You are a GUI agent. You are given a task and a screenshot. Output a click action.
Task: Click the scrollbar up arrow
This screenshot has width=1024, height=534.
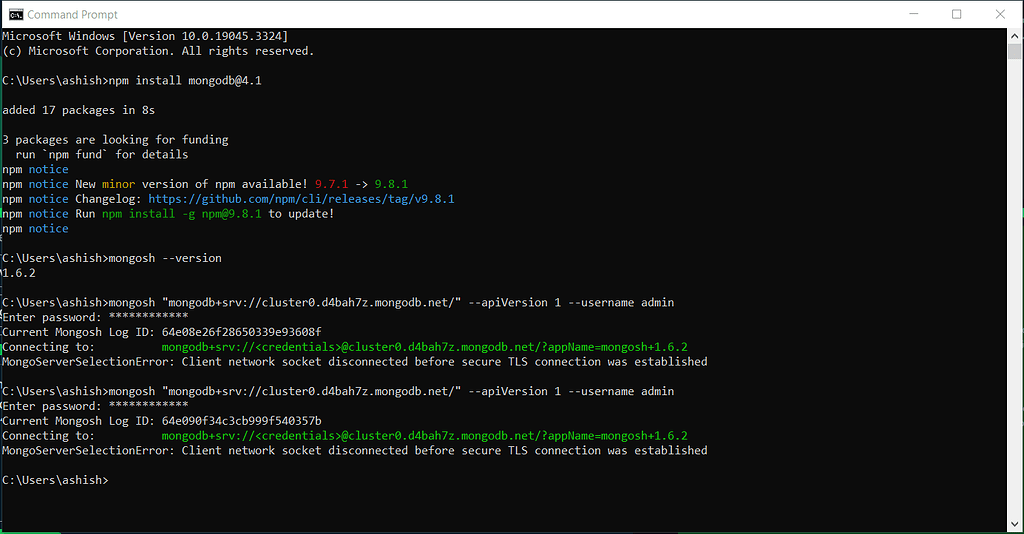[1014, 36]
